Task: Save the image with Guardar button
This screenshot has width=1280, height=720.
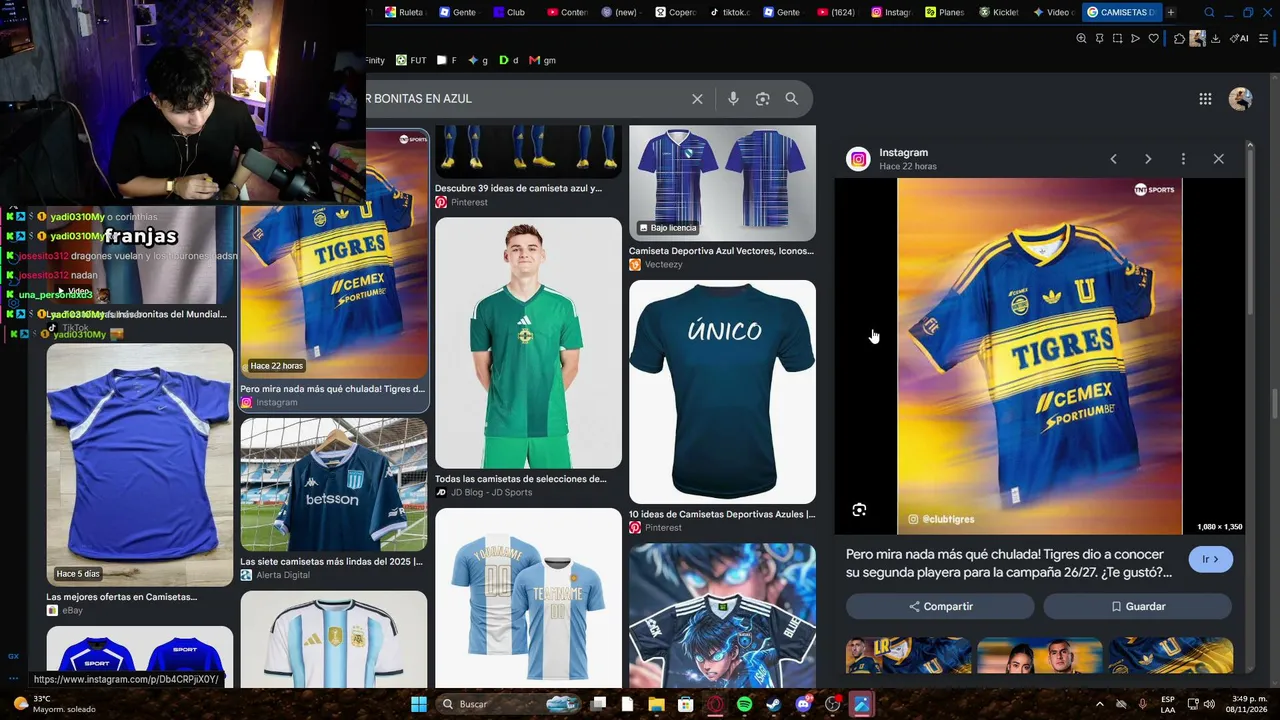Action: [1138, 606]
